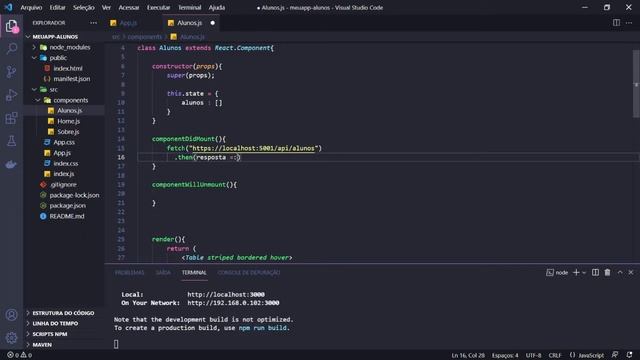
Task: Open the Editar menu
Action: click(57, 7)
